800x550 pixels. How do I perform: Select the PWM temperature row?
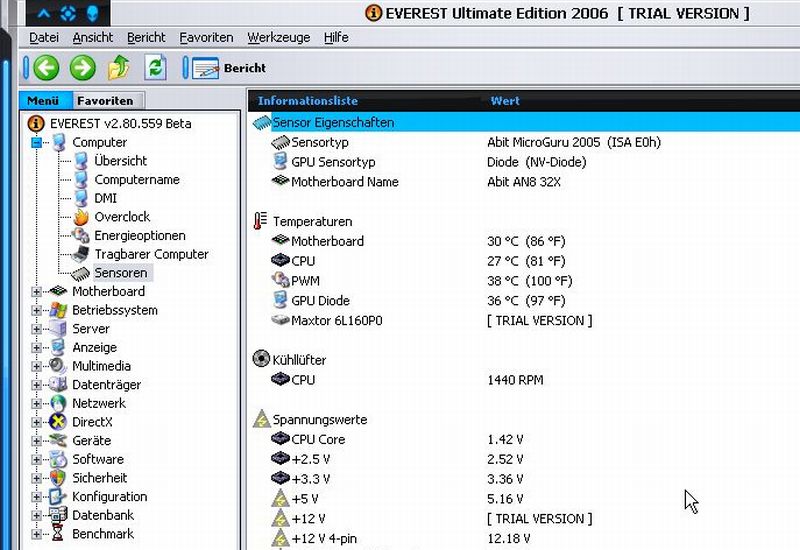[524, 281]
